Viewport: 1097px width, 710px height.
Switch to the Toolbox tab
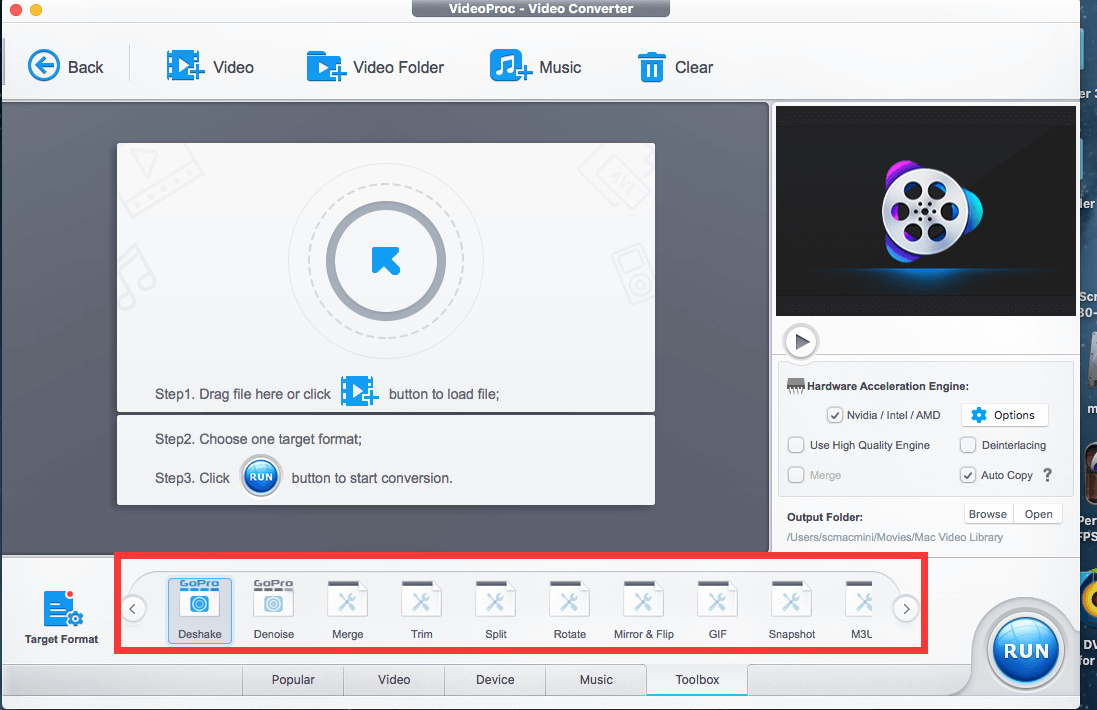click(697, 680)
